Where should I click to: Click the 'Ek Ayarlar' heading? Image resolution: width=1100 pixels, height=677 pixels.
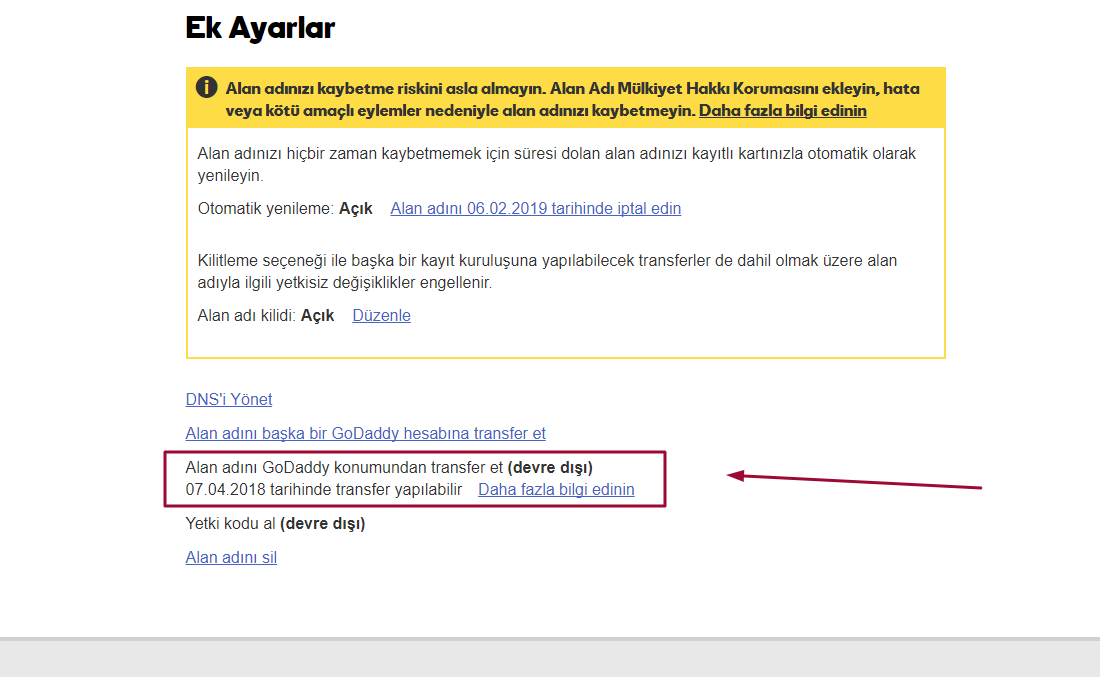260,28
